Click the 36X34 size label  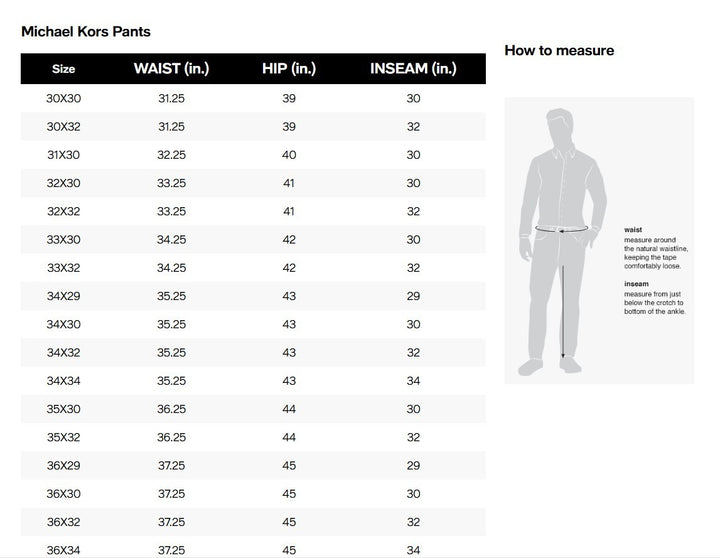(63, 550)
